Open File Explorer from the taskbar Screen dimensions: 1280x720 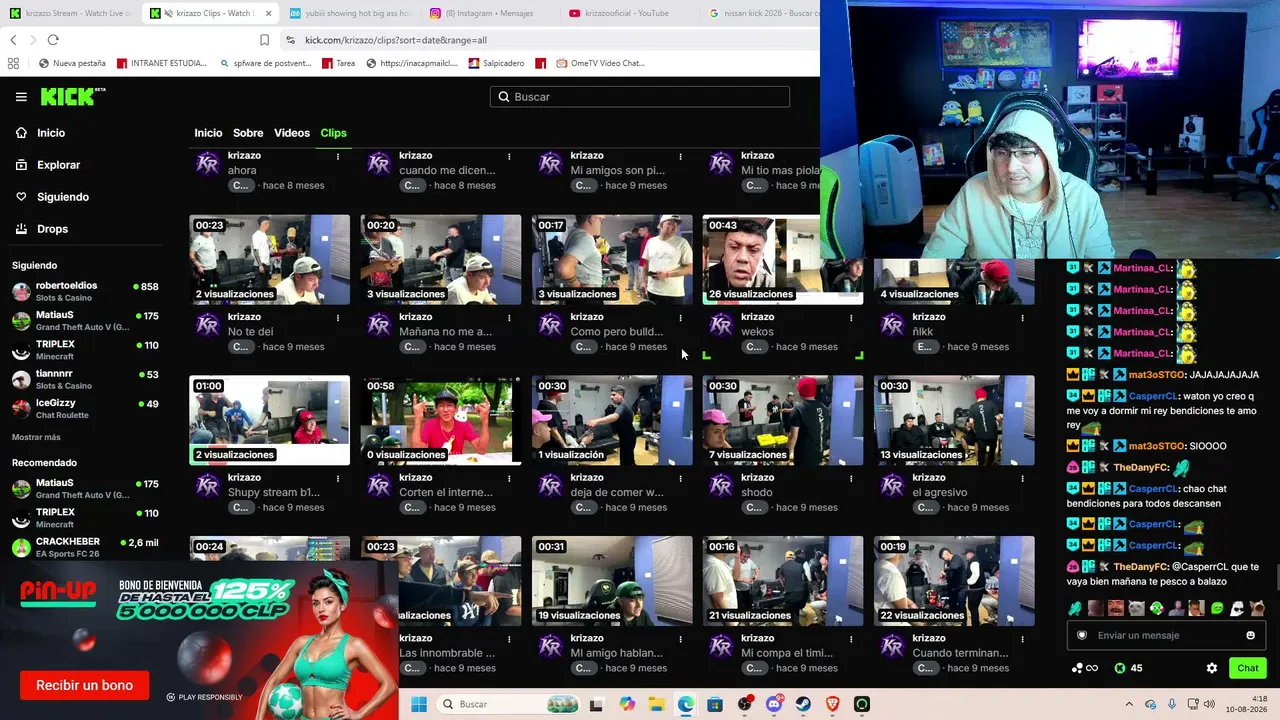point(656,704)
